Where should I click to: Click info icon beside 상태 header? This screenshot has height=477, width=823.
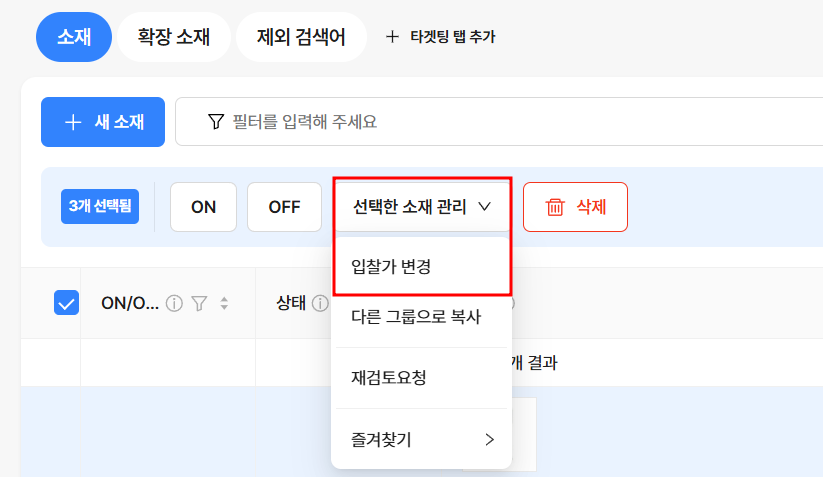(x=320, y=303)
